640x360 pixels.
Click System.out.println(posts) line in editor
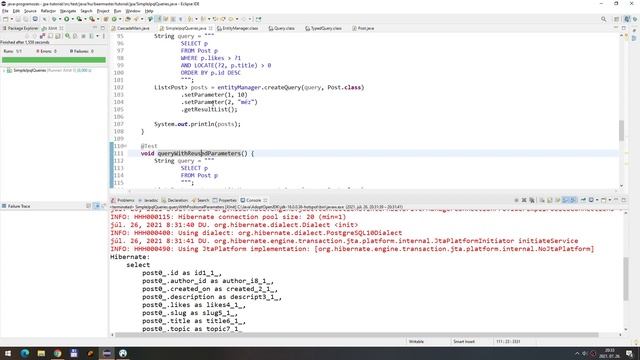pyautogui.click(x=197, y=124)
